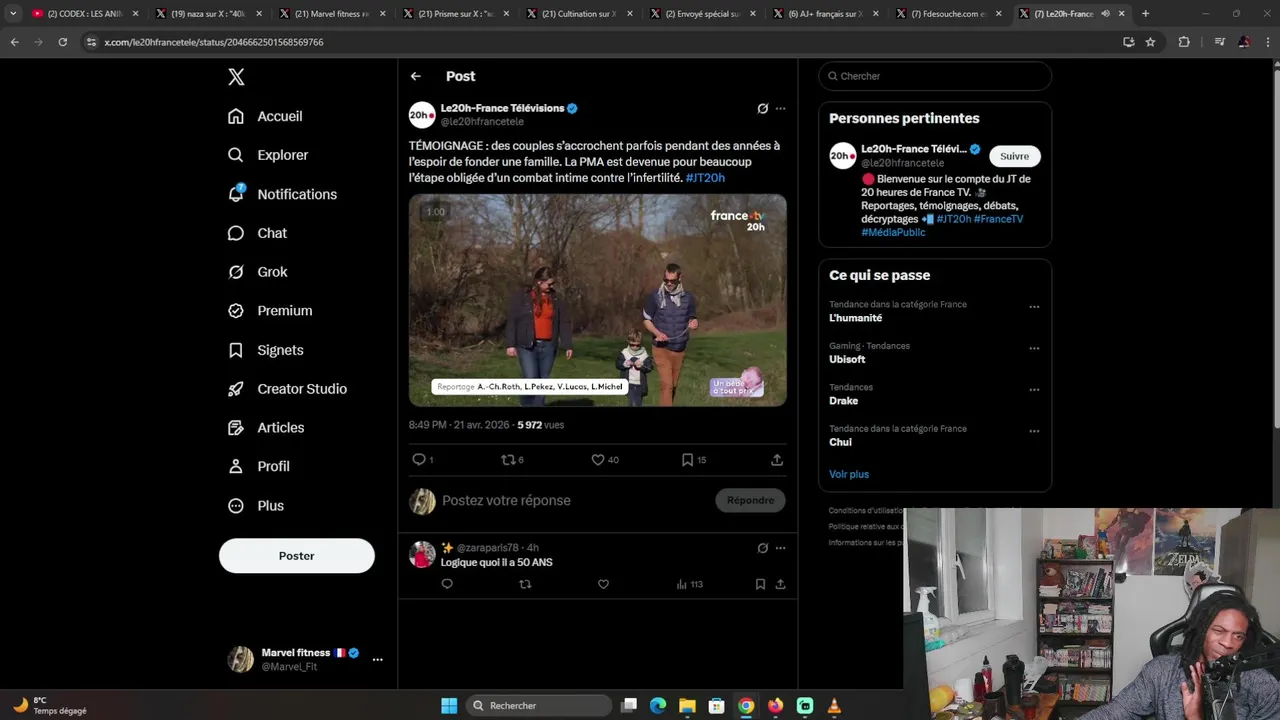
Task: Click the #JT20h hashtag in post
Action: click(705, 178)
